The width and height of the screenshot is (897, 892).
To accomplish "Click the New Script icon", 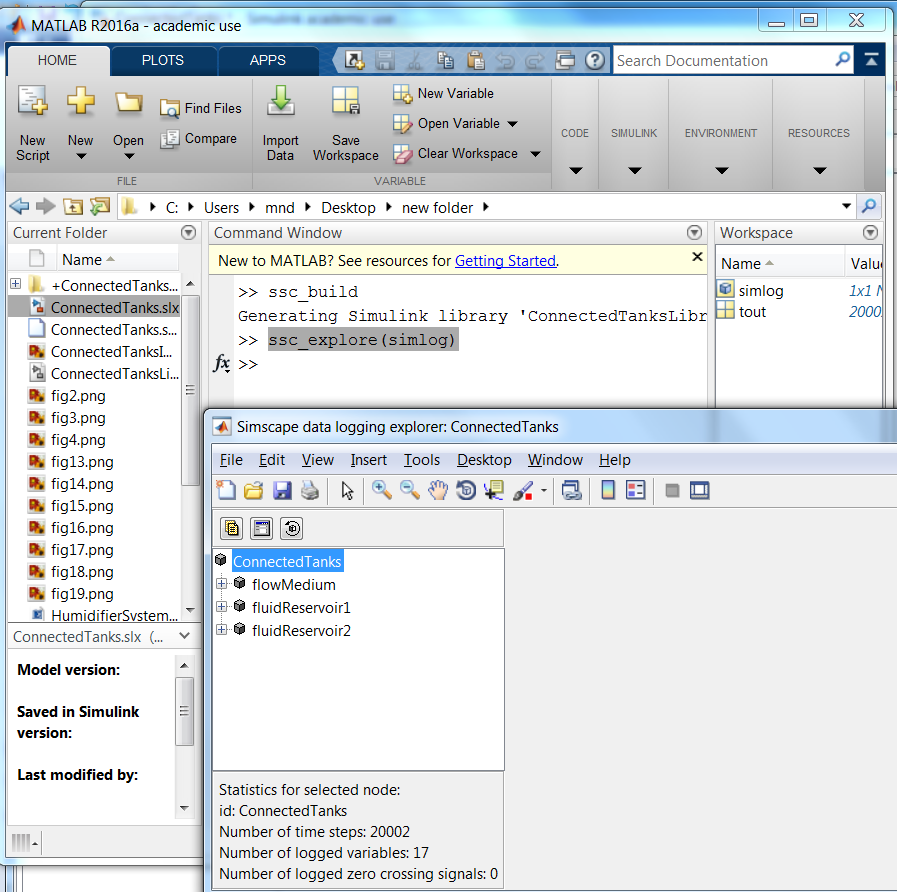I will click(x=33, y=122).
